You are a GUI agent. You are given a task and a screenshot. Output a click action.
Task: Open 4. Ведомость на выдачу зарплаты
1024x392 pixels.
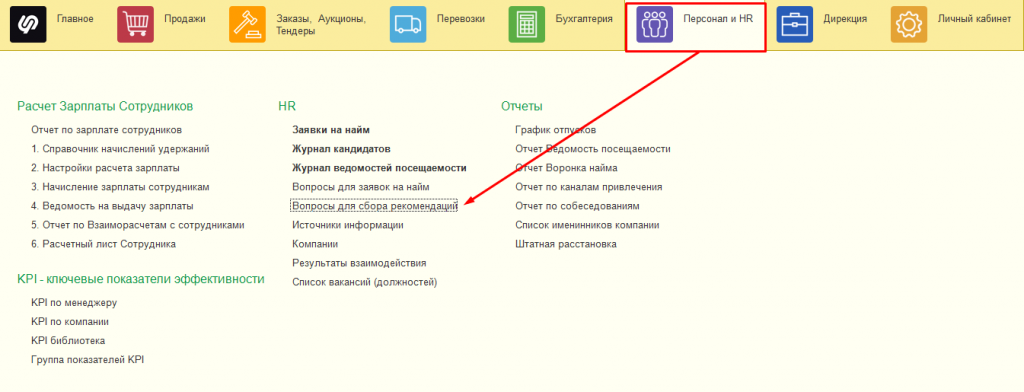(112, 206)
